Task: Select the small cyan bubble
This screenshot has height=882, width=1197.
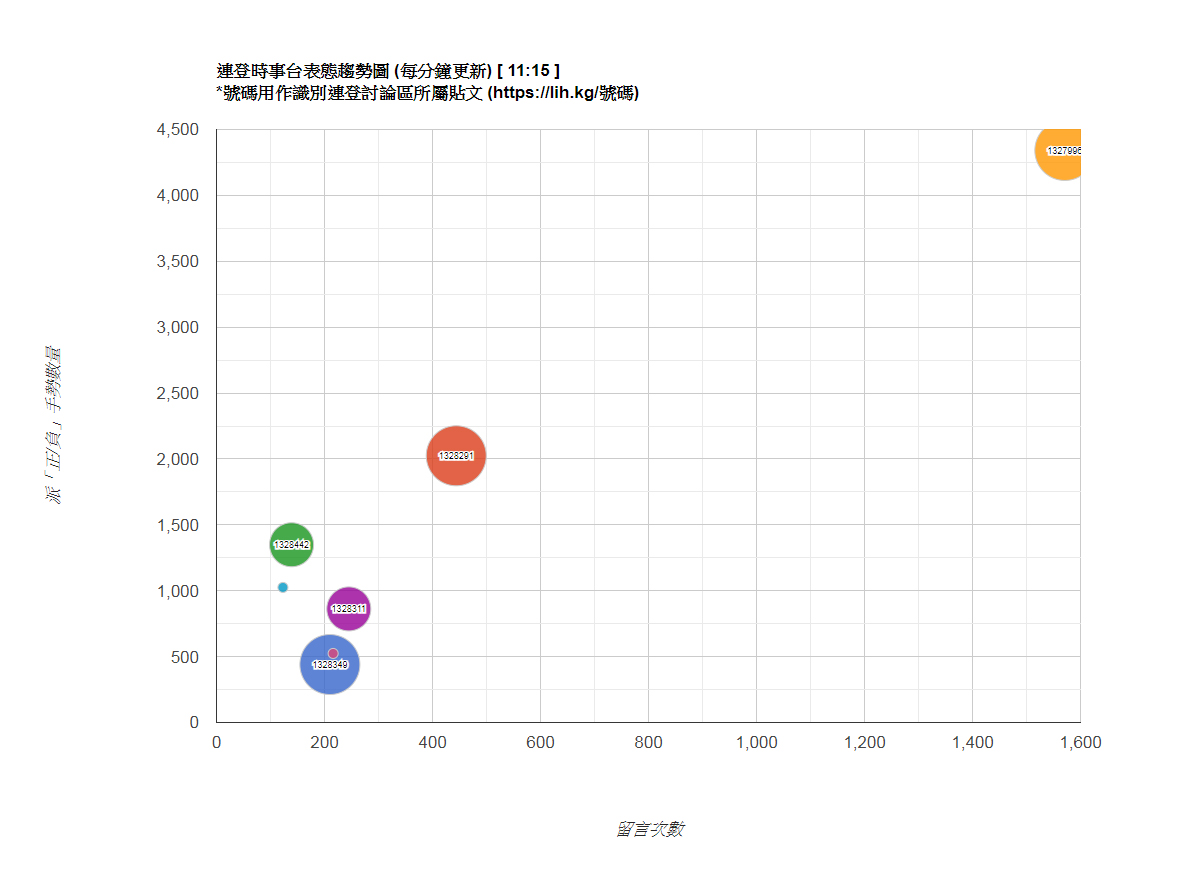Action: pos(283,587)
